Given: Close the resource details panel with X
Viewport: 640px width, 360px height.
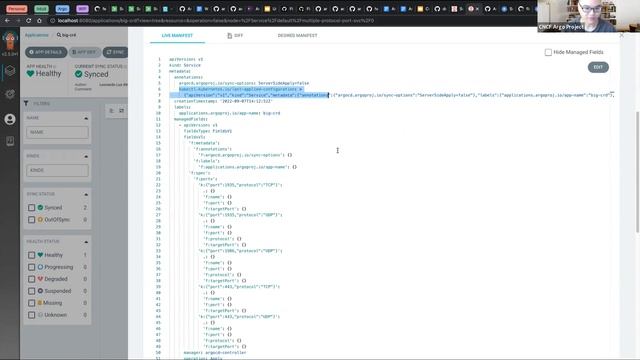Looking at the screenshot, I should 622,36.
